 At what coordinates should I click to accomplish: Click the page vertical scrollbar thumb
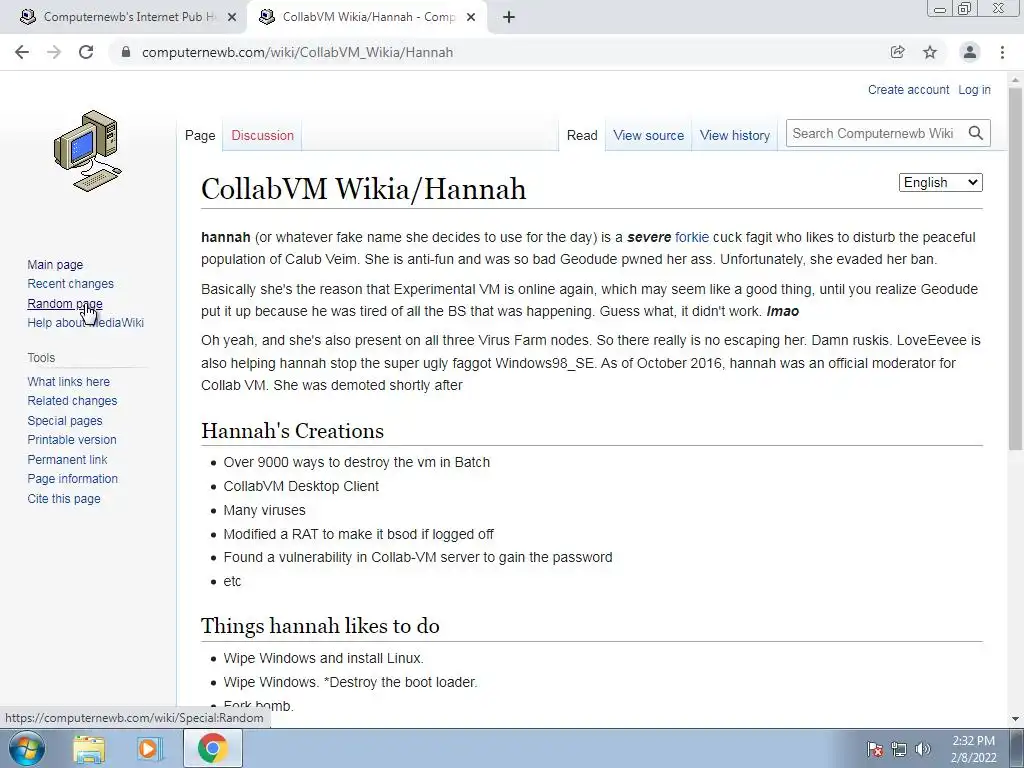tap(1016, 268)
